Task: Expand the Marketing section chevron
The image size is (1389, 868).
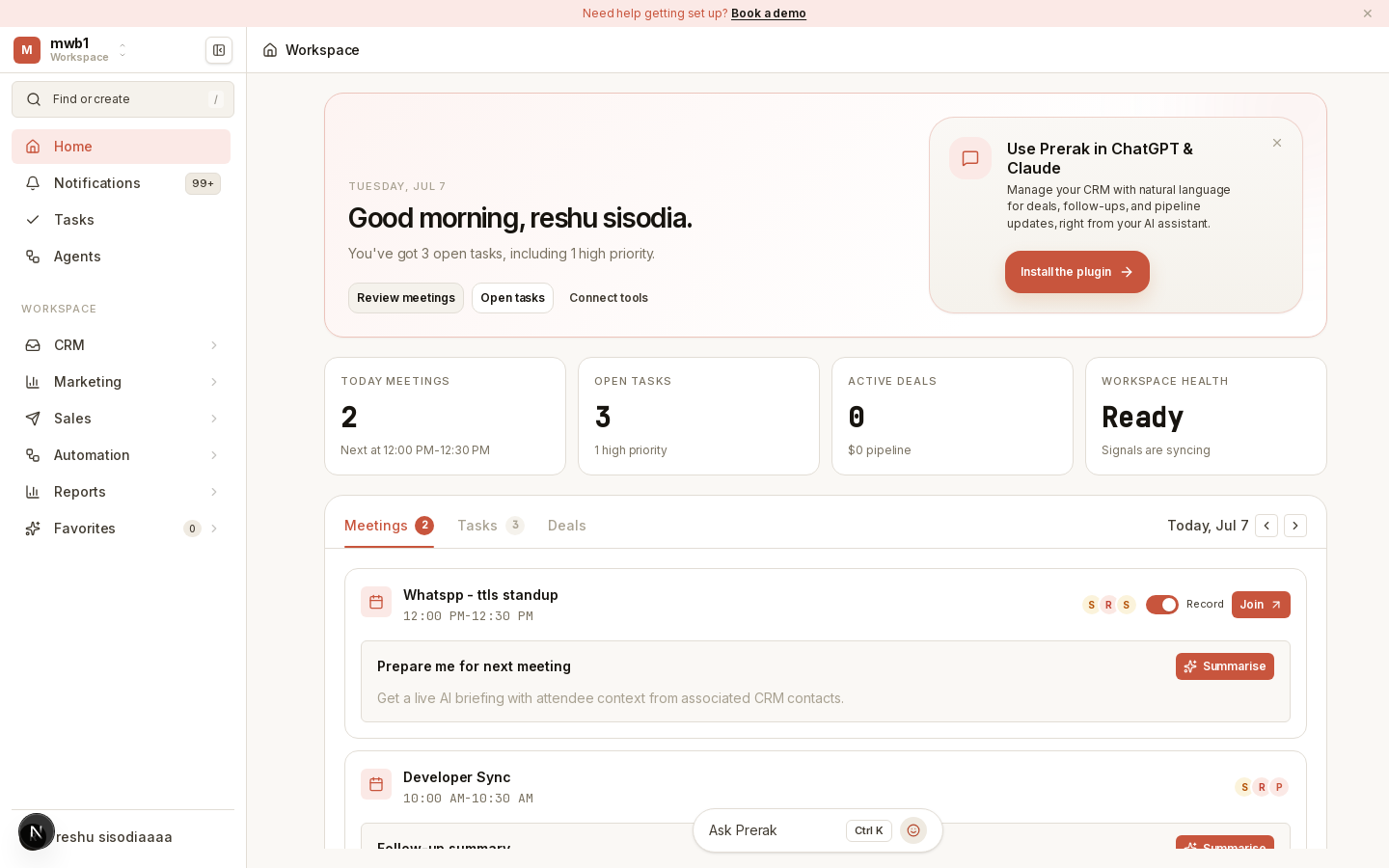Action: click(214, 382)
